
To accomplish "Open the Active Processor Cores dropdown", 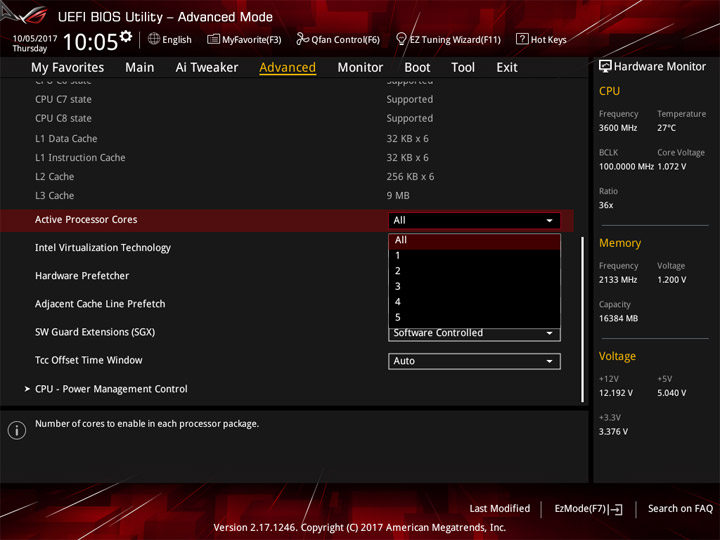I will (x=474, y=220).
